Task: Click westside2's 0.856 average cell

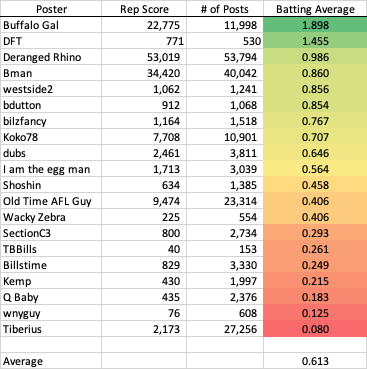Action: coord(315,89)
